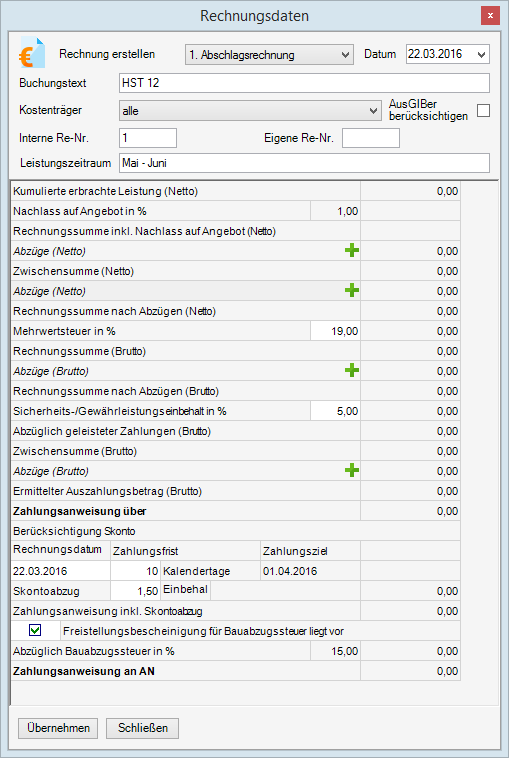The image size is (509, 758).
Task: Uncheck Freistellungsbescheinigung für Bauabzugssteuer checkbox
Action: [x=35, y=630]
